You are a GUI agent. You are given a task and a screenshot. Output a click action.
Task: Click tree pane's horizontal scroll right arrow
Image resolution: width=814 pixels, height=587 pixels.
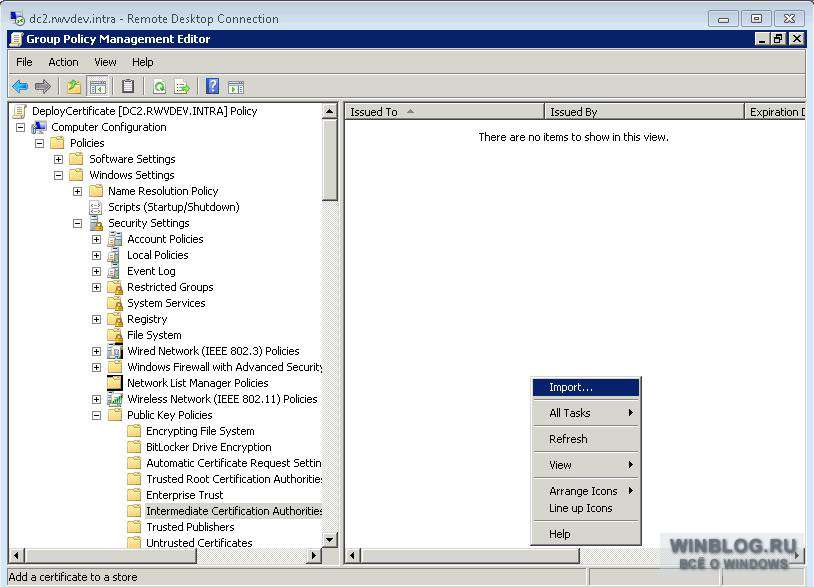pos(314,556)
